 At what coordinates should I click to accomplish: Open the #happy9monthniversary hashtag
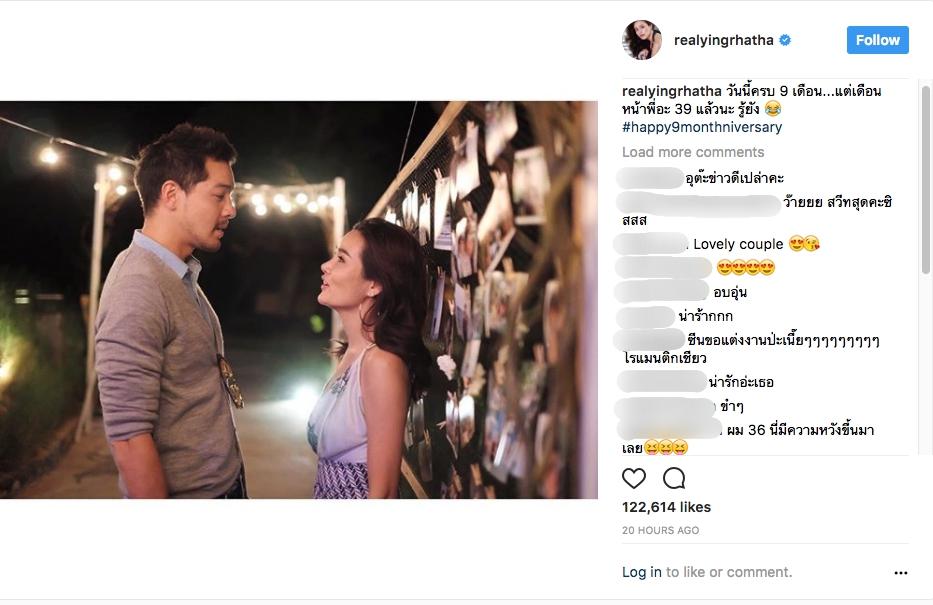702,127
